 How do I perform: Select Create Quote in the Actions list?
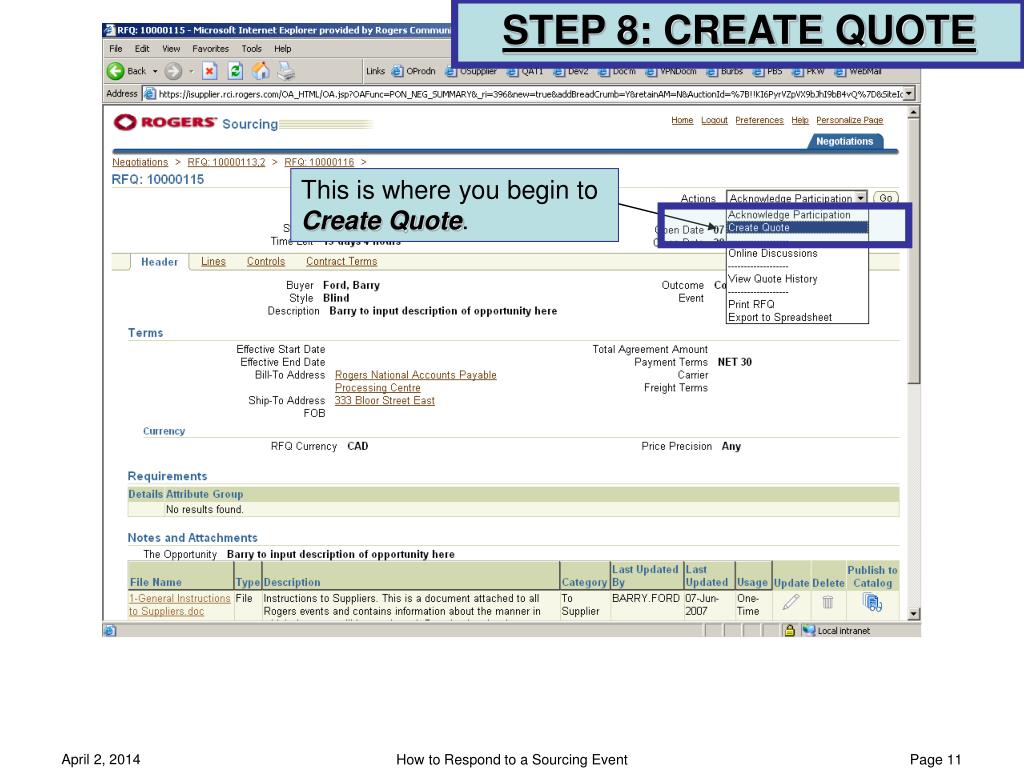point(797,227)
